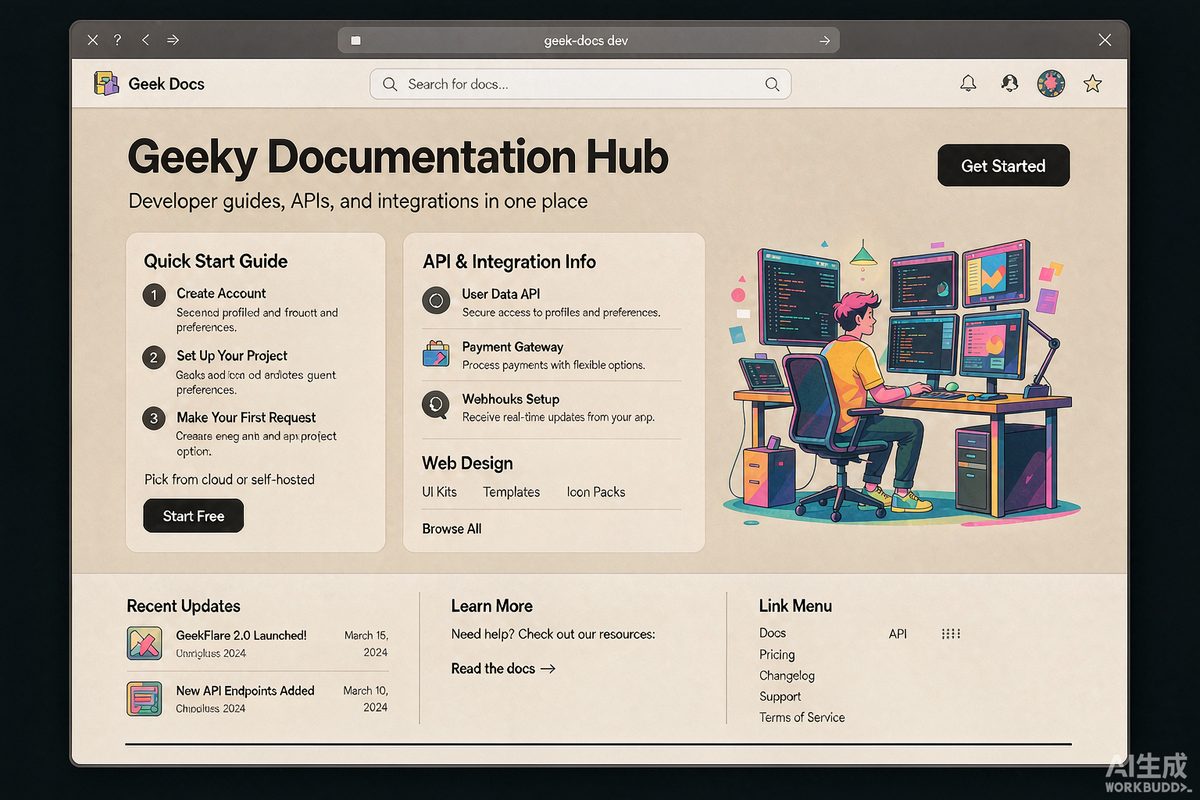Screen dimensions: 1200x800
Task: Select Changelog in the Link Menu
Action: coord(787,675)
